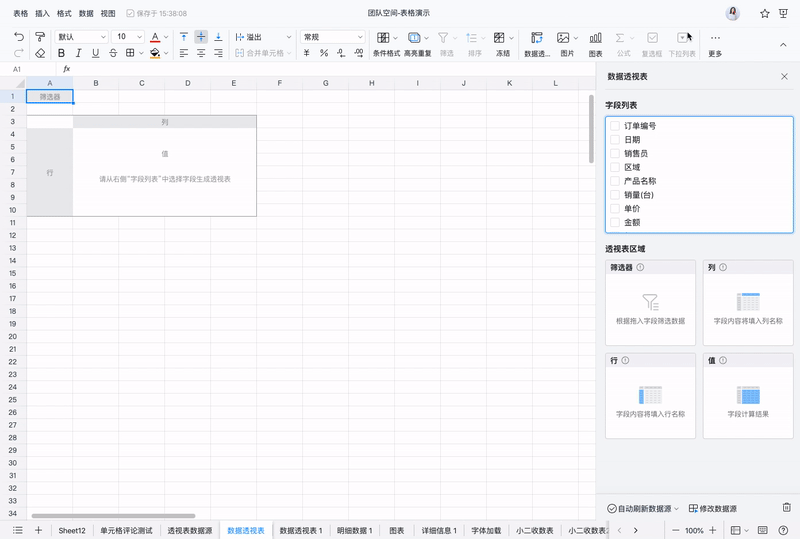Viewport: 800px width, 539px height.
Task: Click the eraser clear-format icon
Action: pyautogui.click(x=40, y=53)
